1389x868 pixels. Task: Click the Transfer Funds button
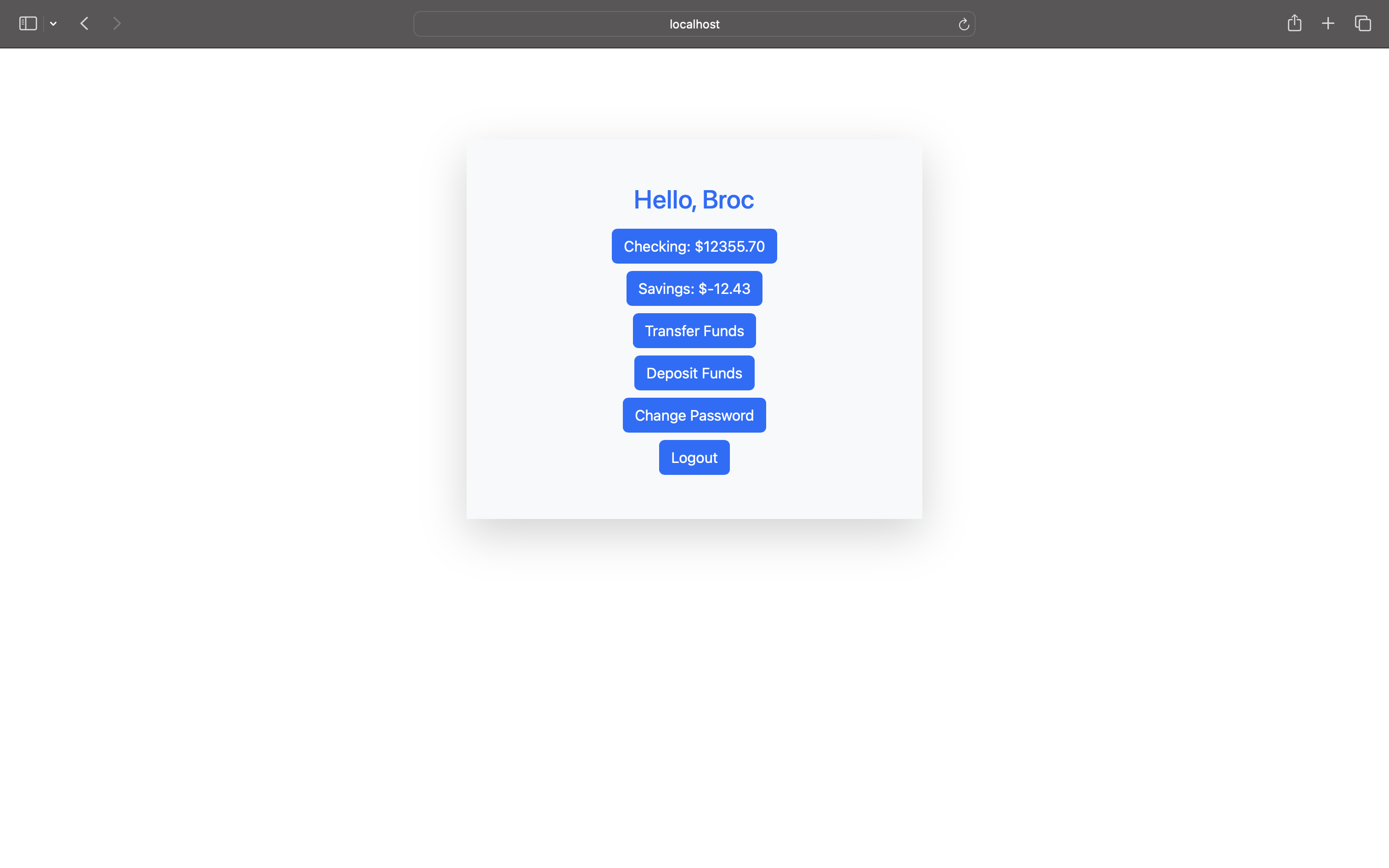coord(694,330)
